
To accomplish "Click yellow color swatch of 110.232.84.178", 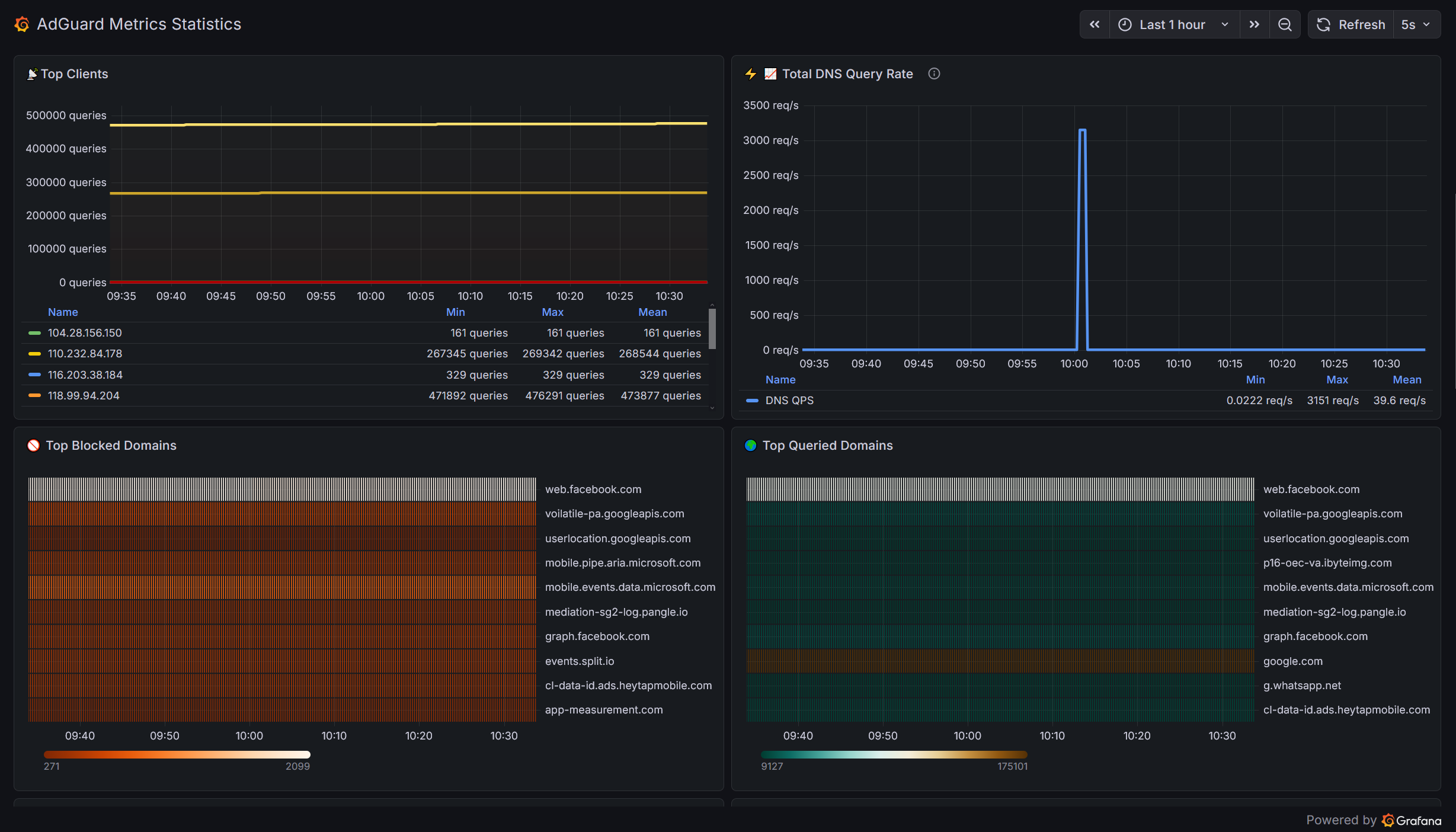I will click(34, 354).
